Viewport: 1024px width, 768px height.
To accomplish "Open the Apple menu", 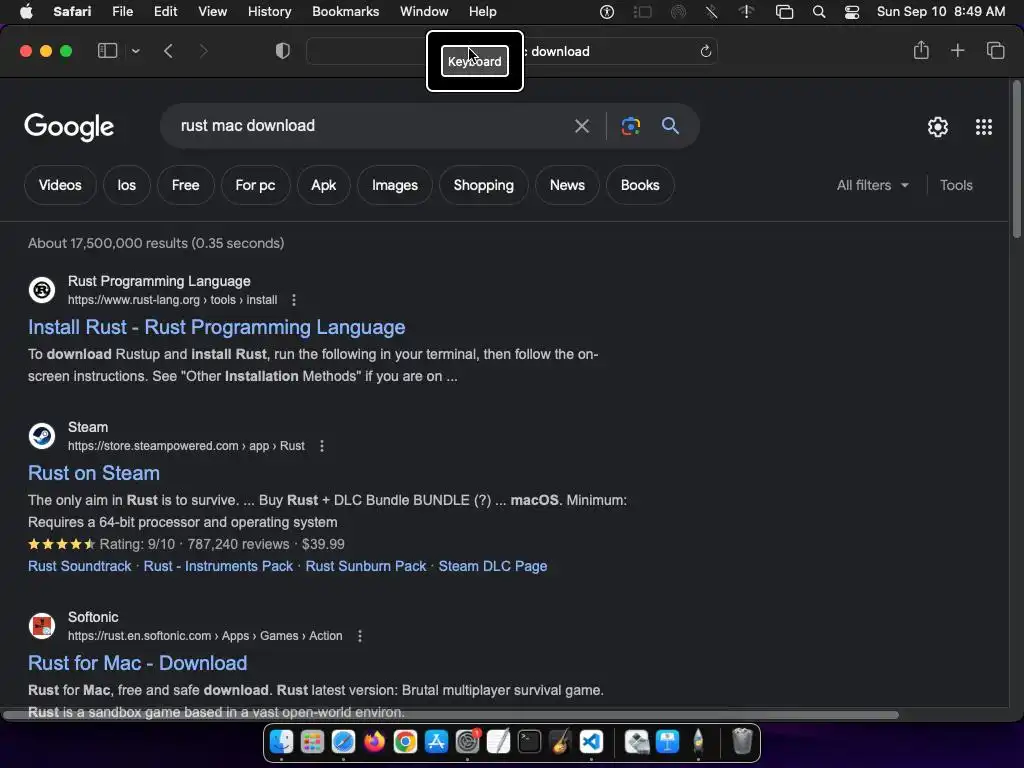I will click(26, 11).
